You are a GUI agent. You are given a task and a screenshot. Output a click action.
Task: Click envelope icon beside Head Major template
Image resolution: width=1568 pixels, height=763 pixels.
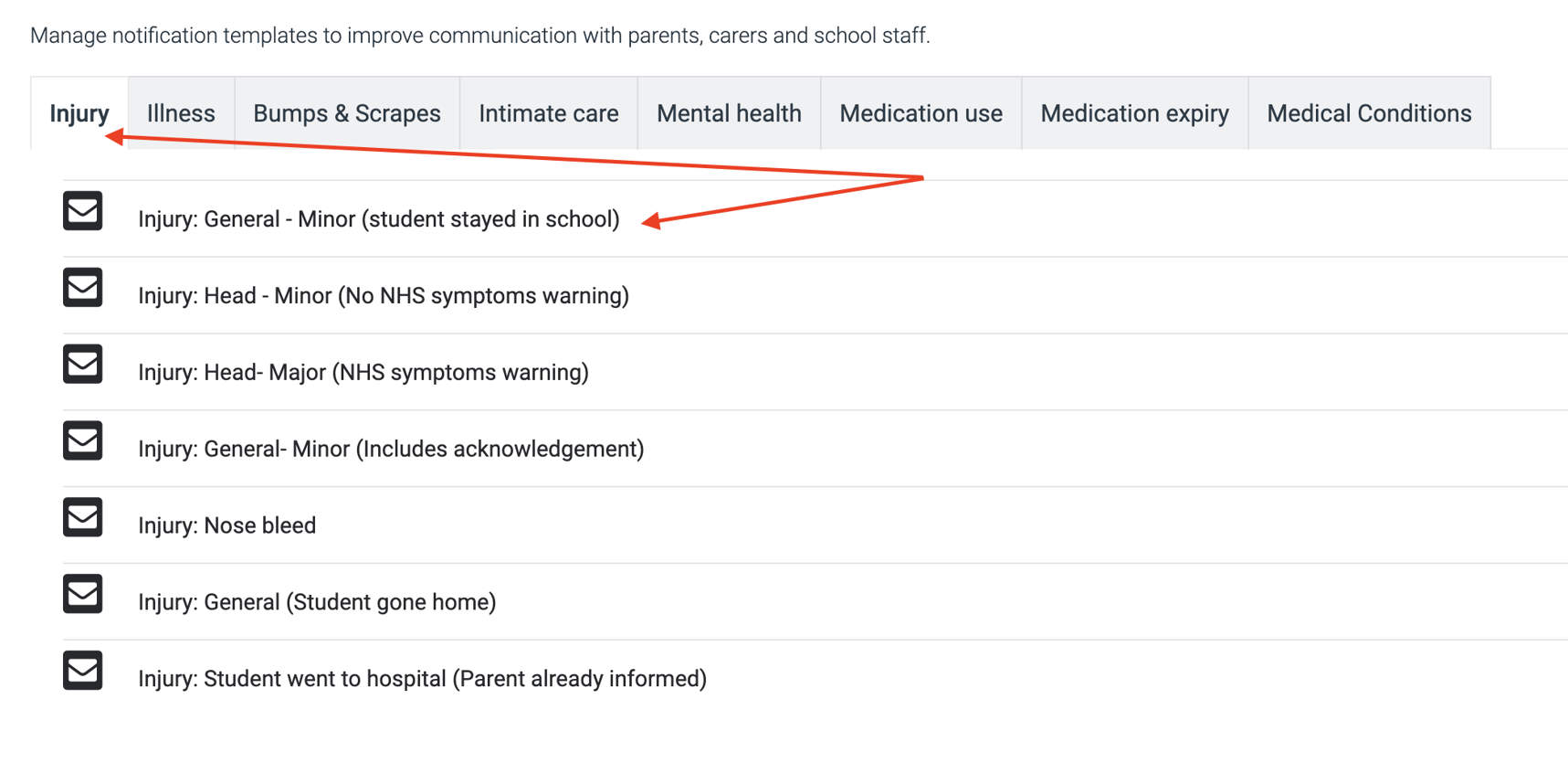[x=82, y=365]
